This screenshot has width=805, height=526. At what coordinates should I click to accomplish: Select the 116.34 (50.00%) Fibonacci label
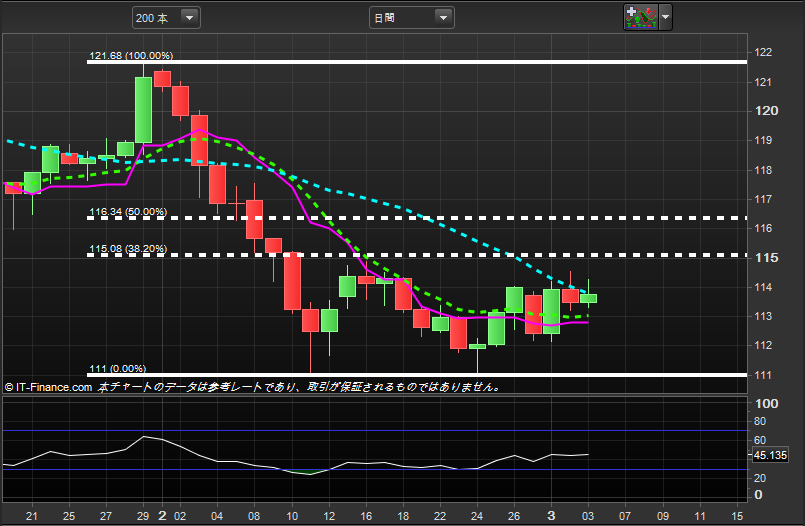pos(128,211)
